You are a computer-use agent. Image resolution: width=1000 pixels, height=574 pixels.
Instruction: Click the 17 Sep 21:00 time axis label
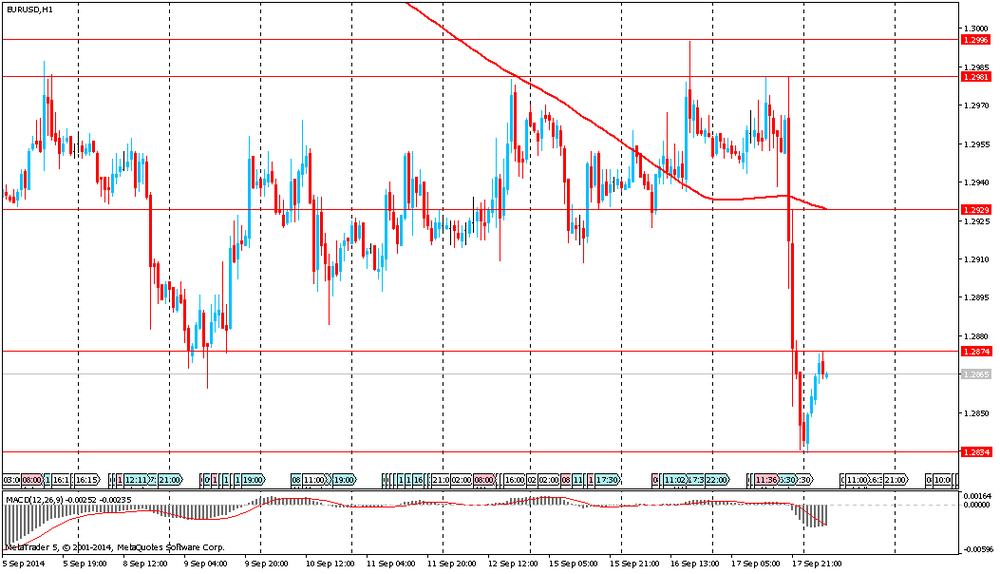(813, 564)
